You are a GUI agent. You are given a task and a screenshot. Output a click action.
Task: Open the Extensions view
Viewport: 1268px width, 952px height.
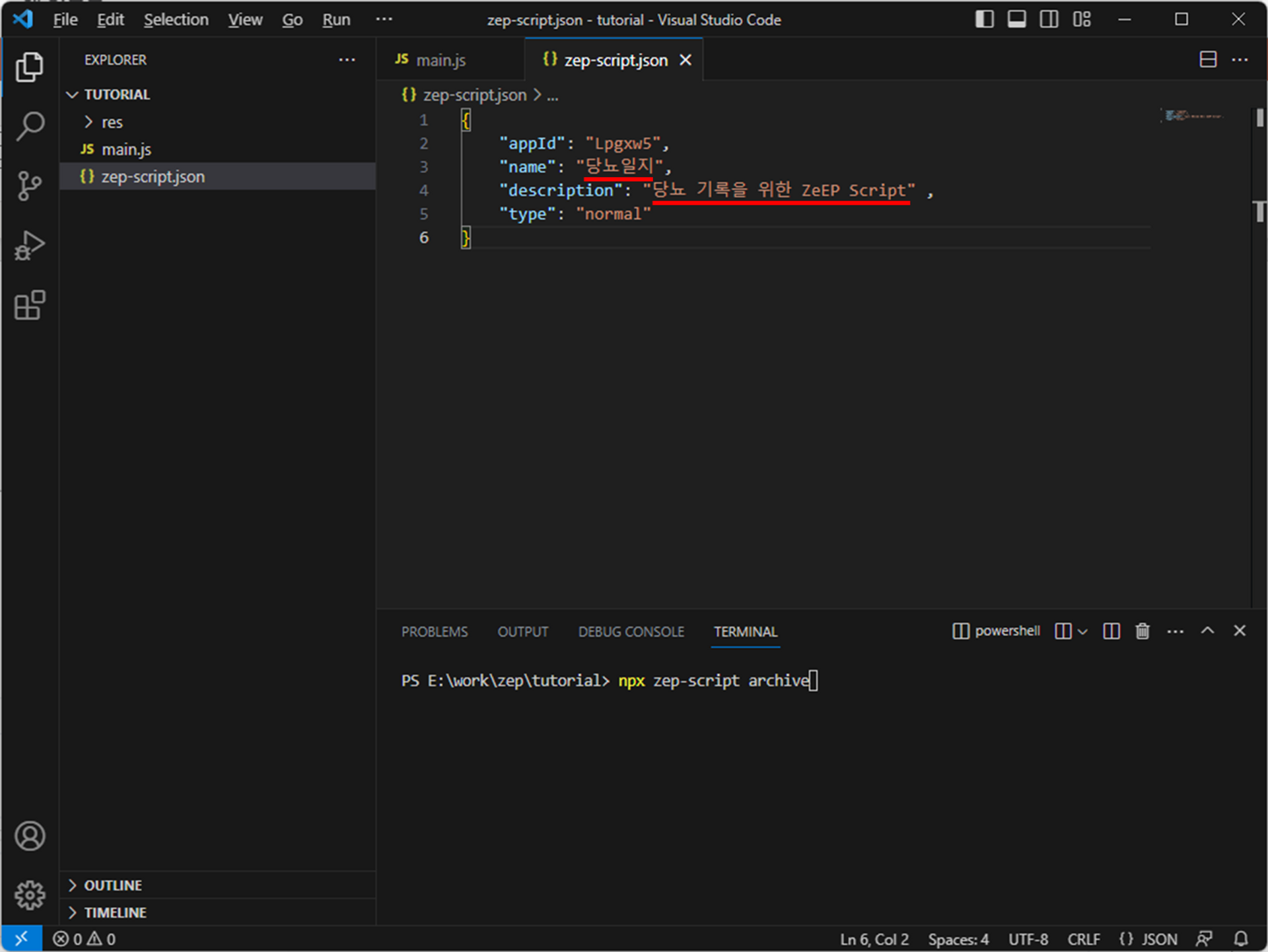coord(30,305)
